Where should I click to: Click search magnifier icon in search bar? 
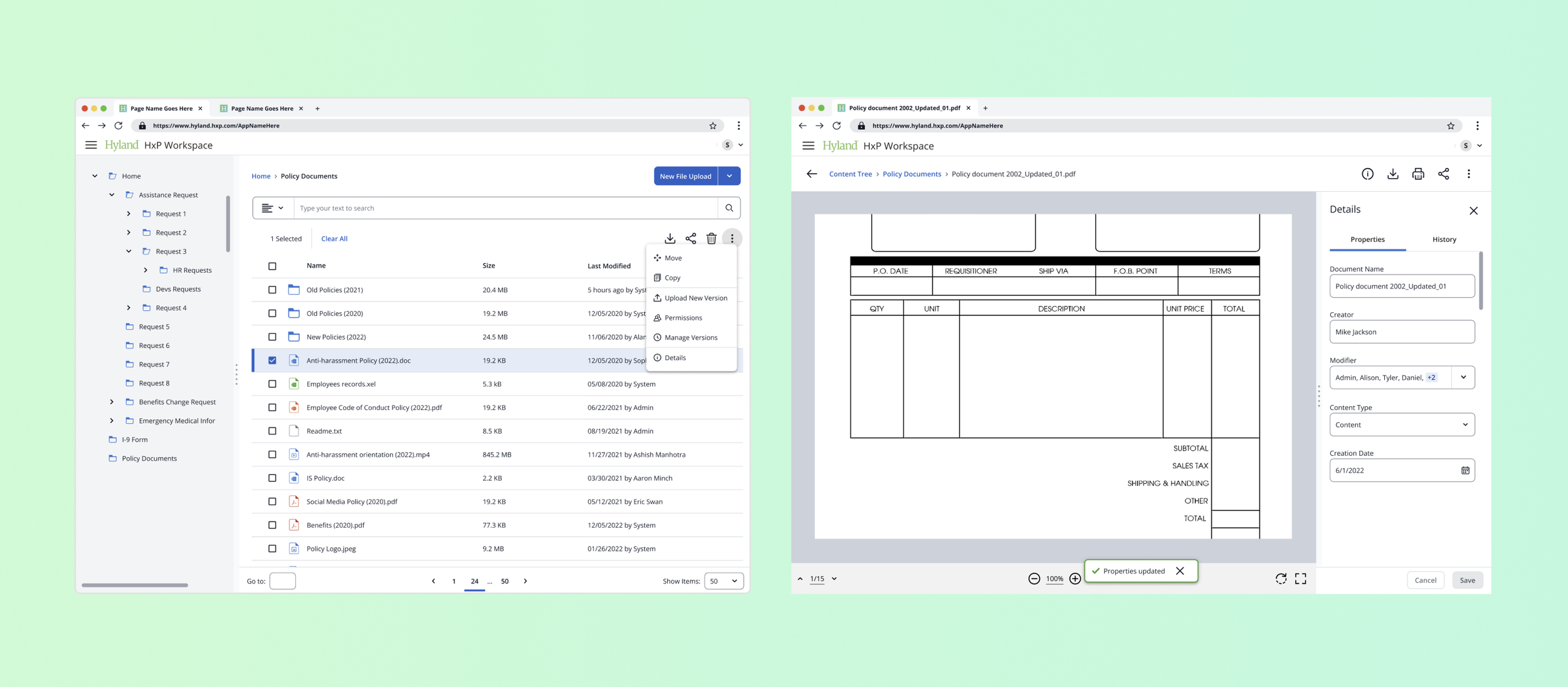[x=729, y=208]
